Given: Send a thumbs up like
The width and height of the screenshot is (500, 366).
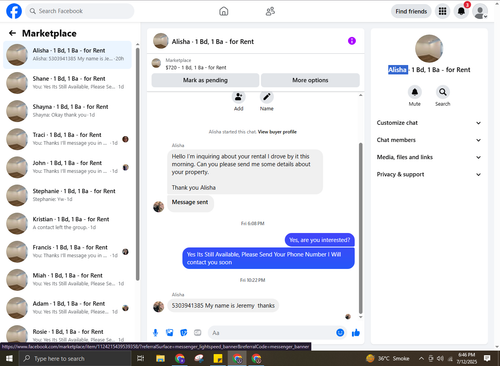Looking at the screenshot, I should pyautogui.click(x=356, y=332).
